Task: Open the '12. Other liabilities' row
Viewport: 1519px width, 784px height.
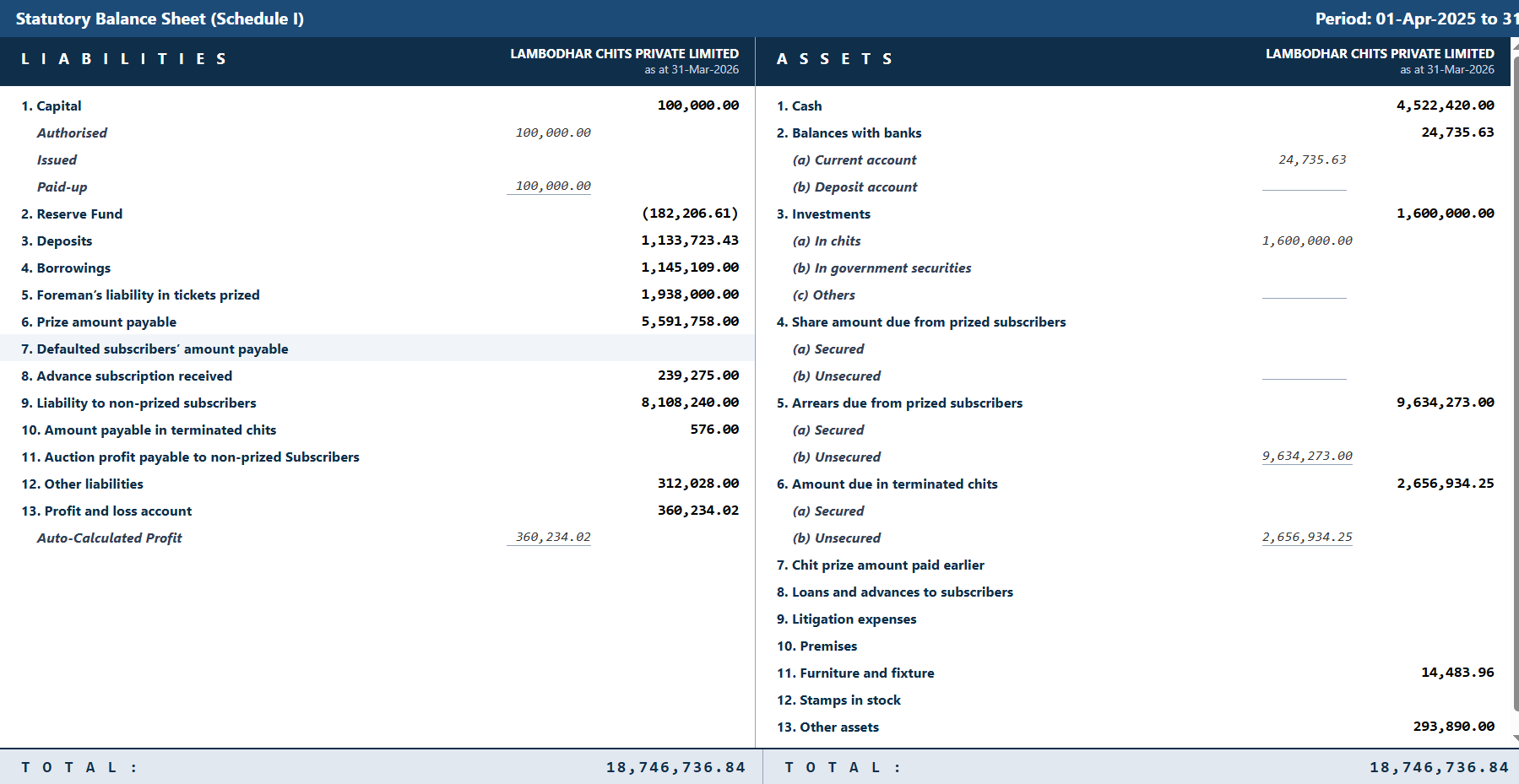Action: 377,484
